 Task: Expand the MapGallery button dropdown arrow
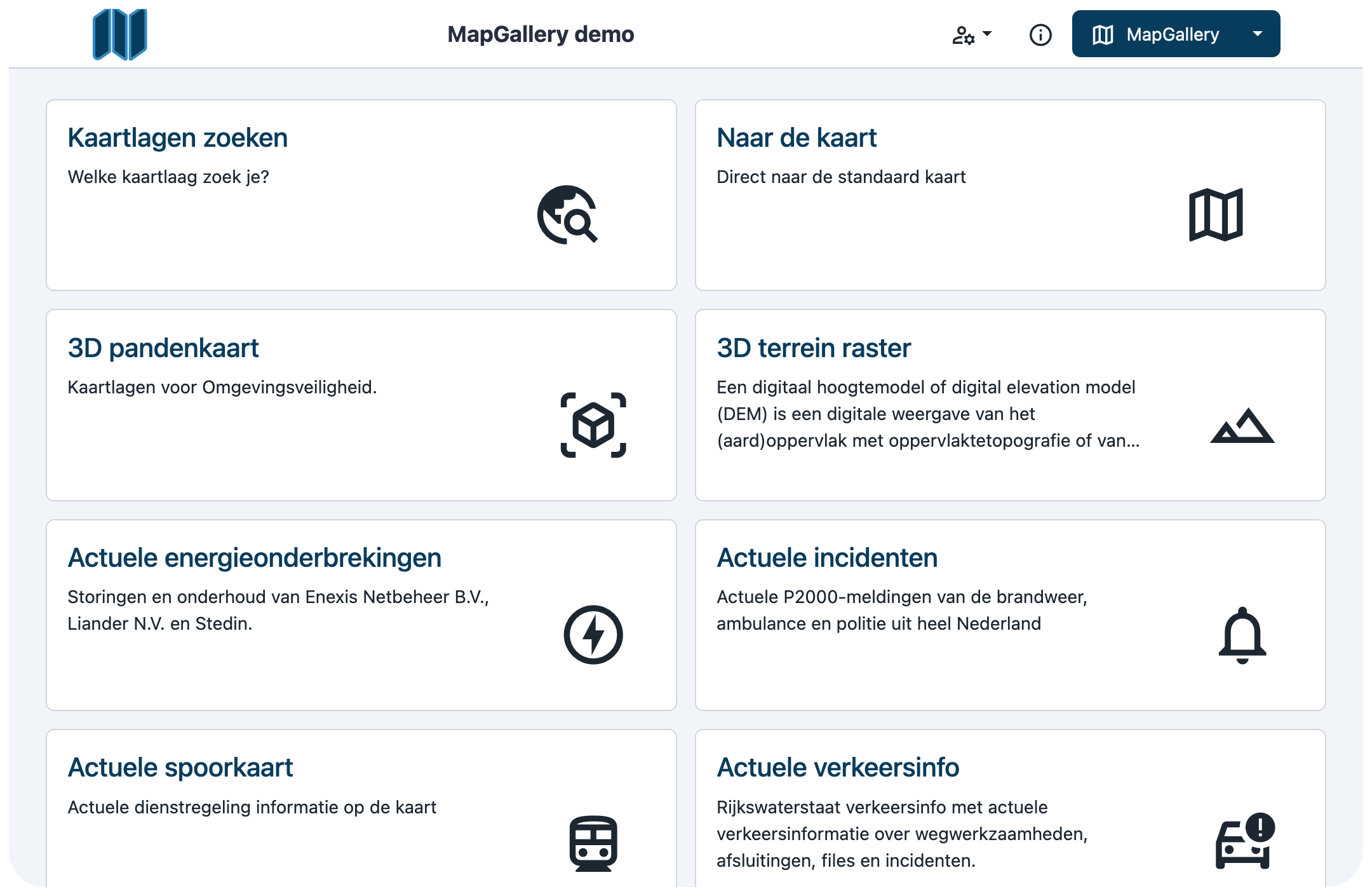pos(1257,34)
